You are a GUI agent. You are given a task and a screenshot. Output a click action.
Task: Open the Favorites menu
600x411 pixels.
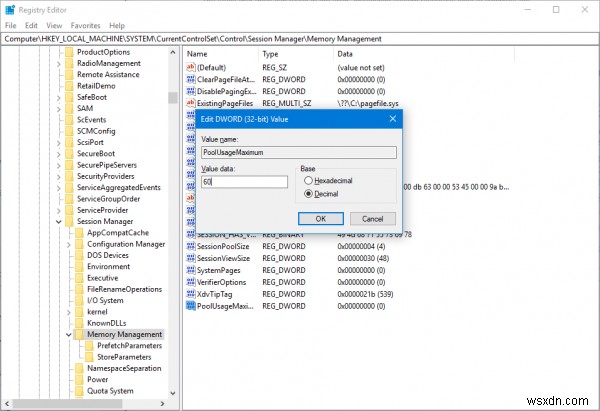(x=85, y=26)
